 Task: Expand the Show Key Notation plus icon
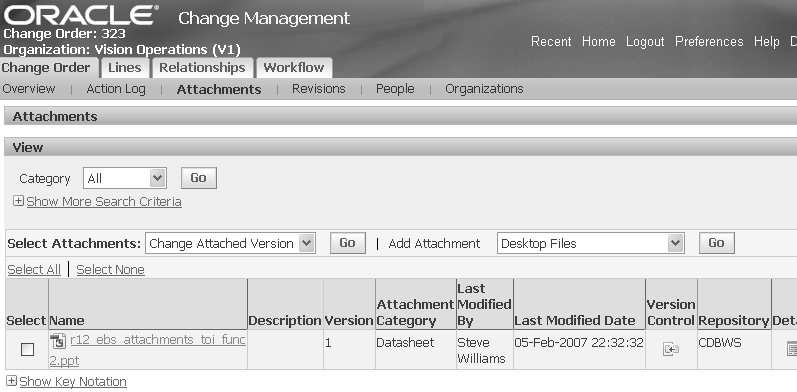click(11, 381)
